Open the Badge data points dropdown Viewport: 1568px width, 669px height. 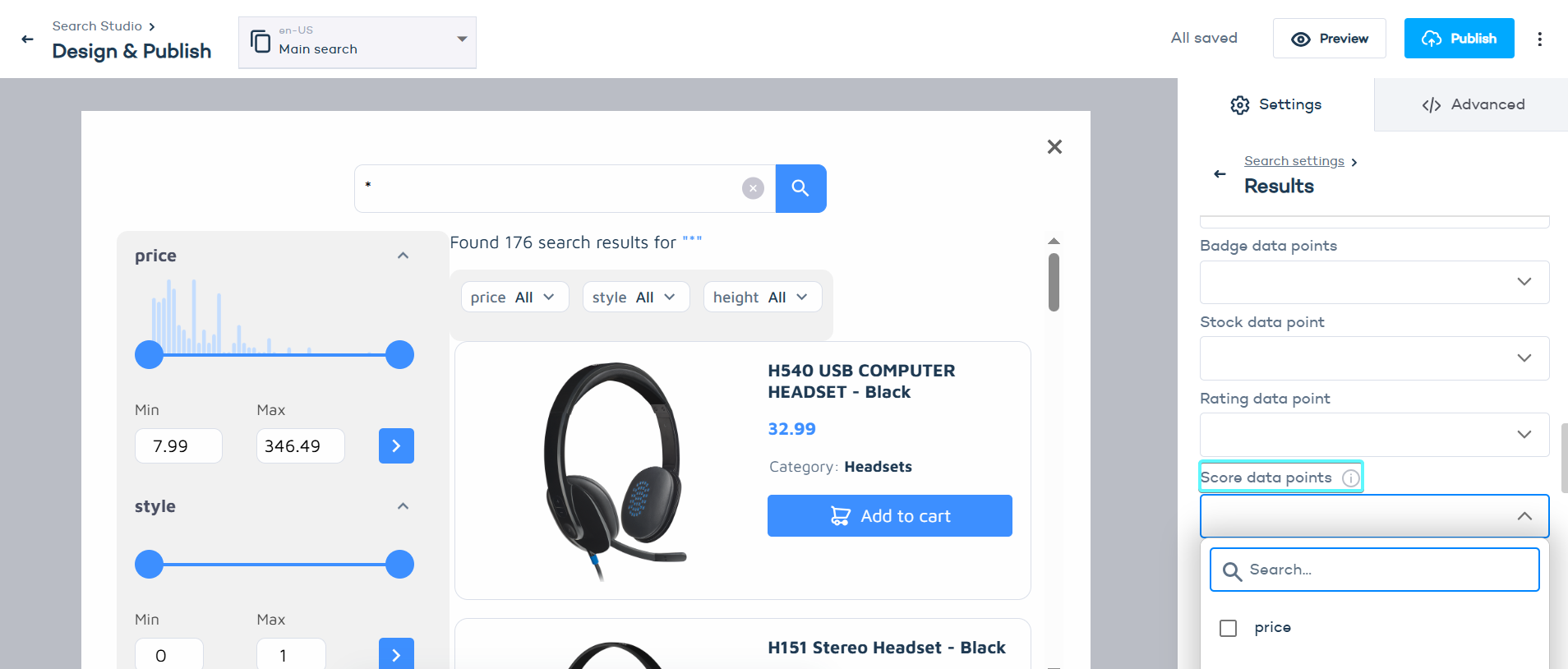(1374, 282)
